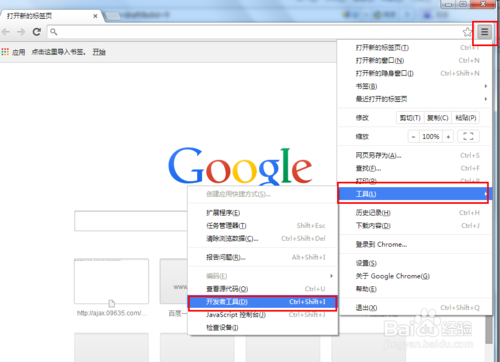Choose 退出(X) to quit Chrome

[x=415, y=308]
